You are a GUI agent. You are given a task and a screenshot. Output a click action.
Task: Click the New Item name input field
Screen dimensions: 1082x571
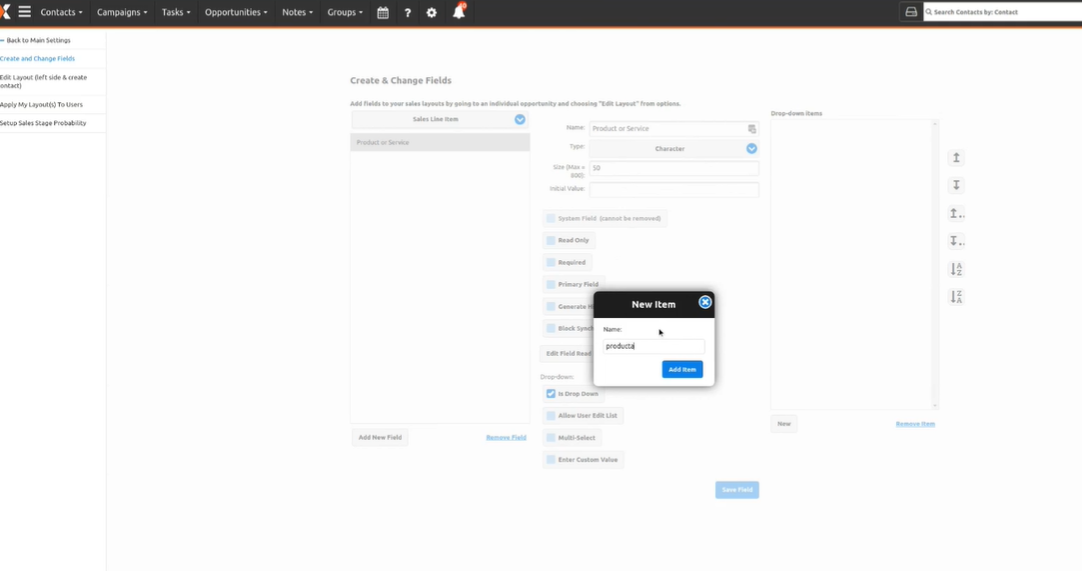pyautogui.click(x=654, y=346)
